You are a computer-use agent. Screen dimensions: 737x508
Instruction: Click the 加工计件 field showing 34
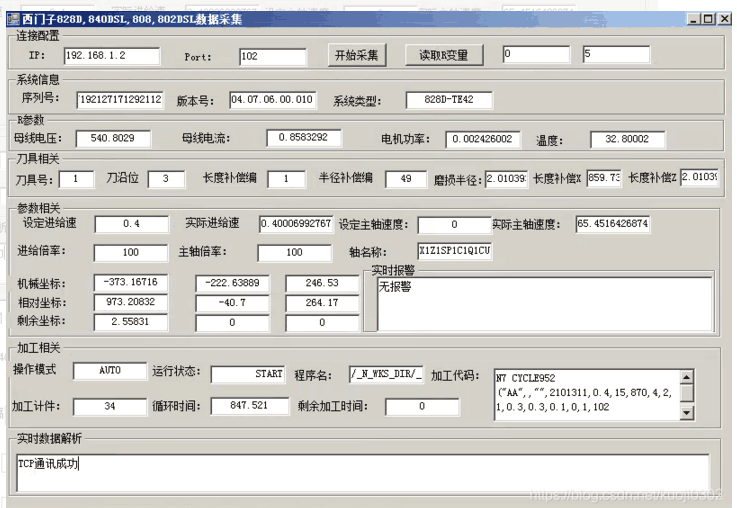(x=110, y=406)
